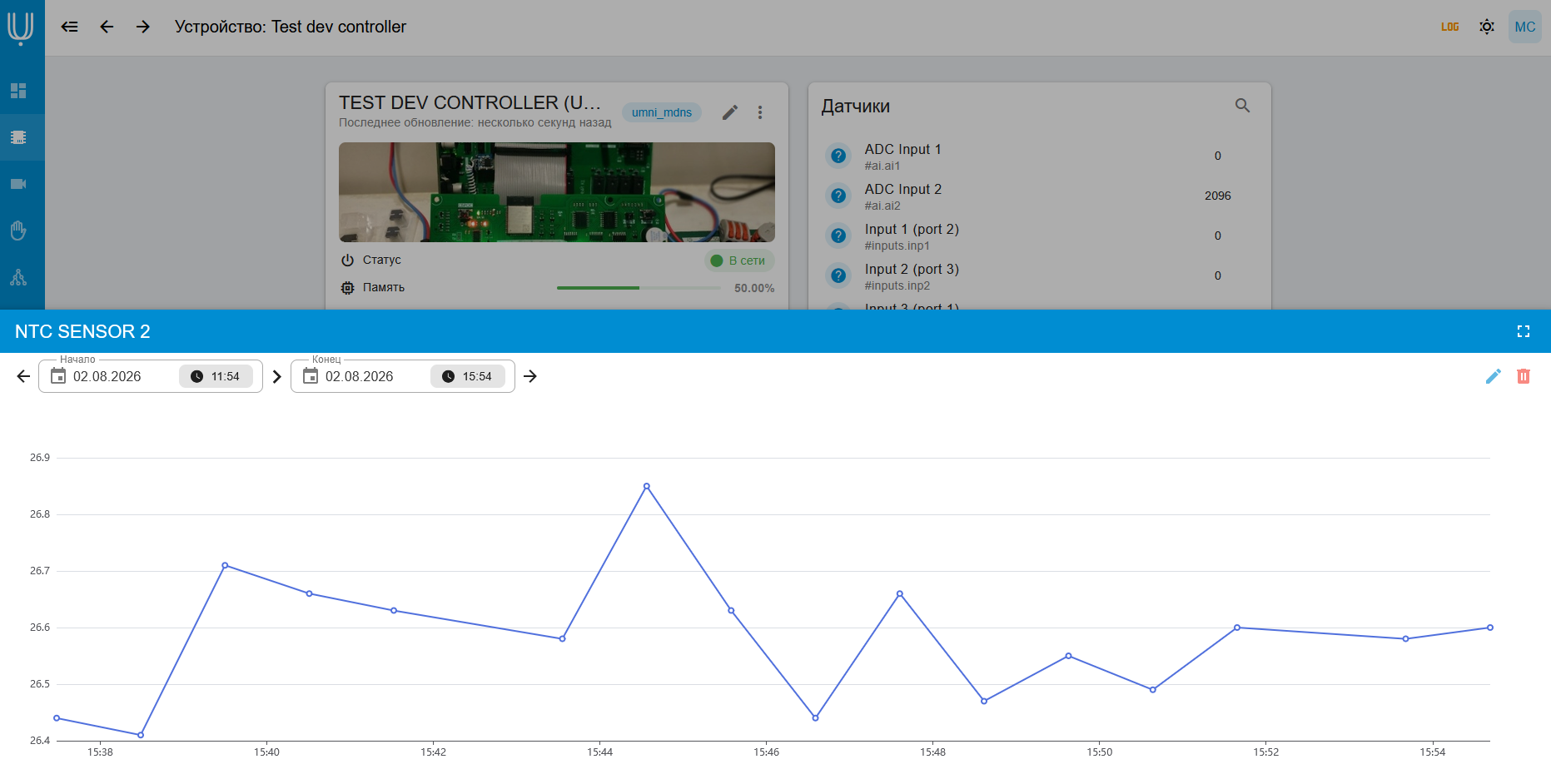Open the start date calendar picker
1551x784 pixels.
coord(58,376)
